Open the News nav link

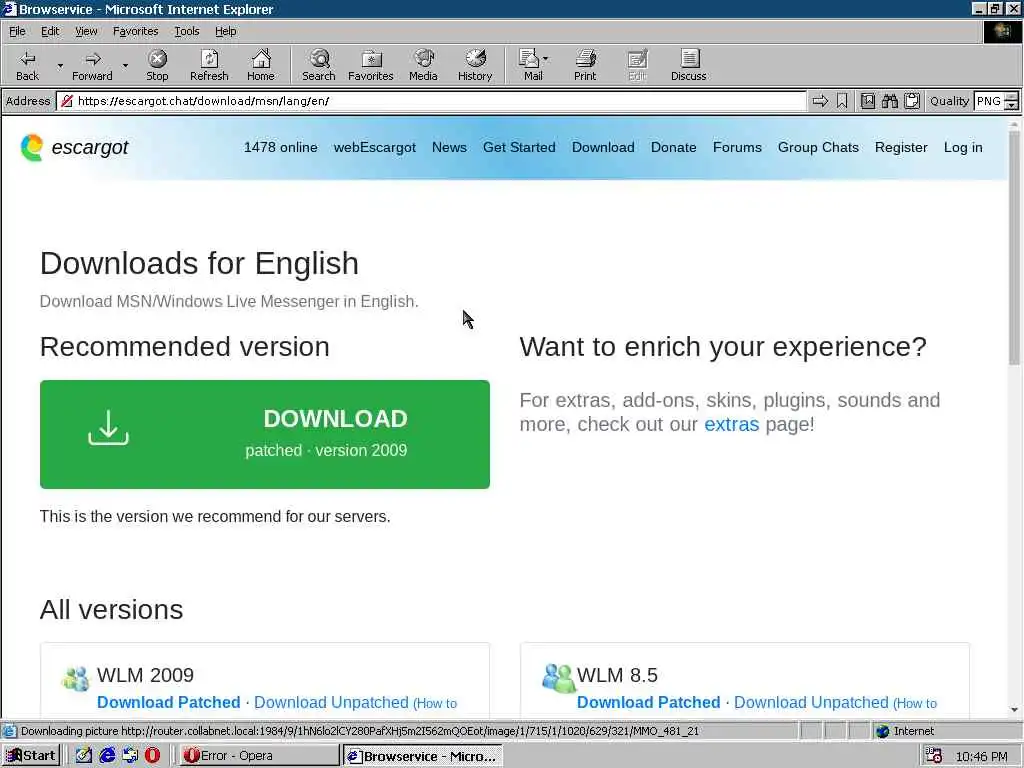(449, 147)
